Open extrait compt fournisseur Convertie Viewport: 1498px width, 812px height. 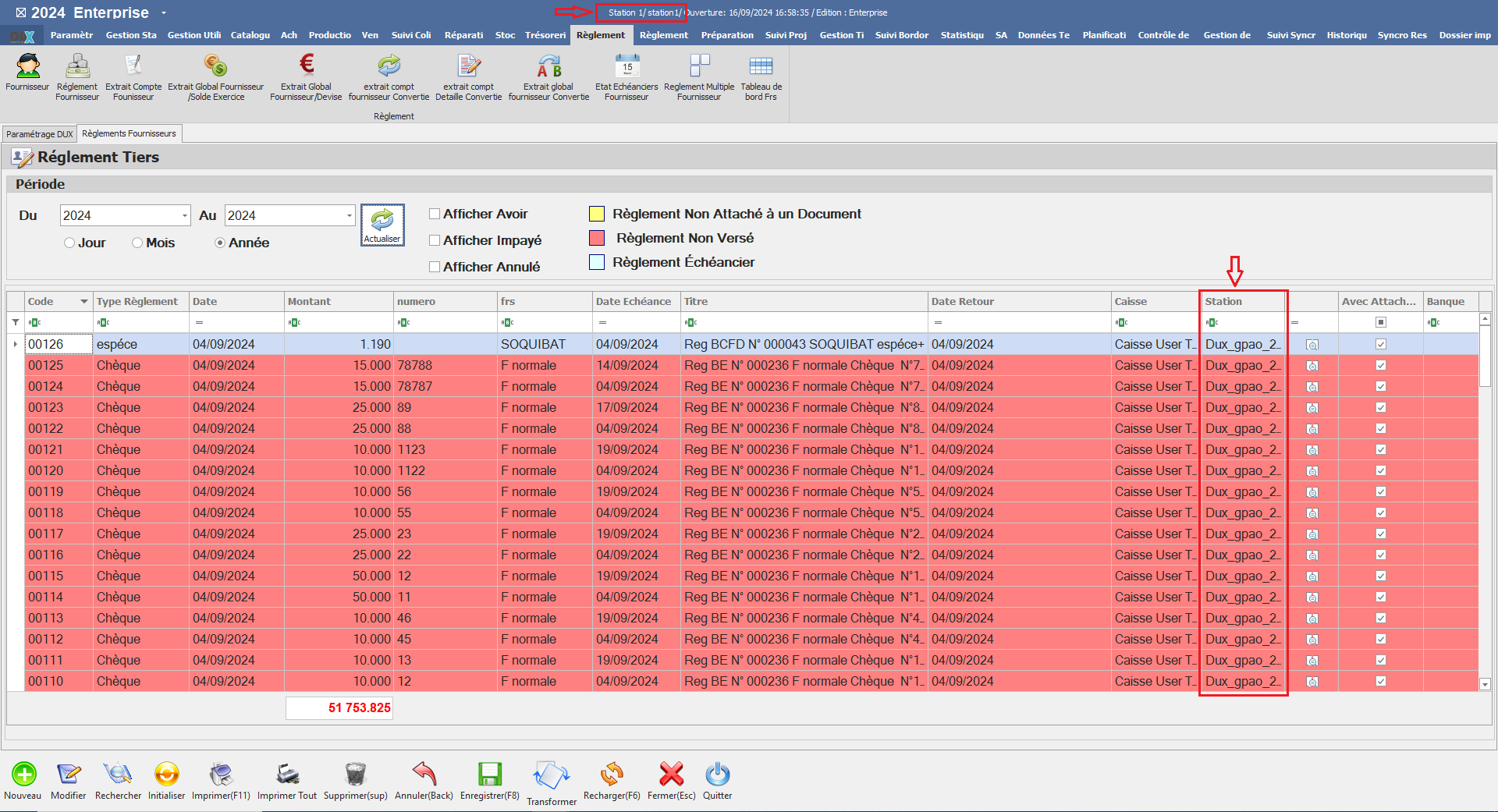click(x=389, y=66)
